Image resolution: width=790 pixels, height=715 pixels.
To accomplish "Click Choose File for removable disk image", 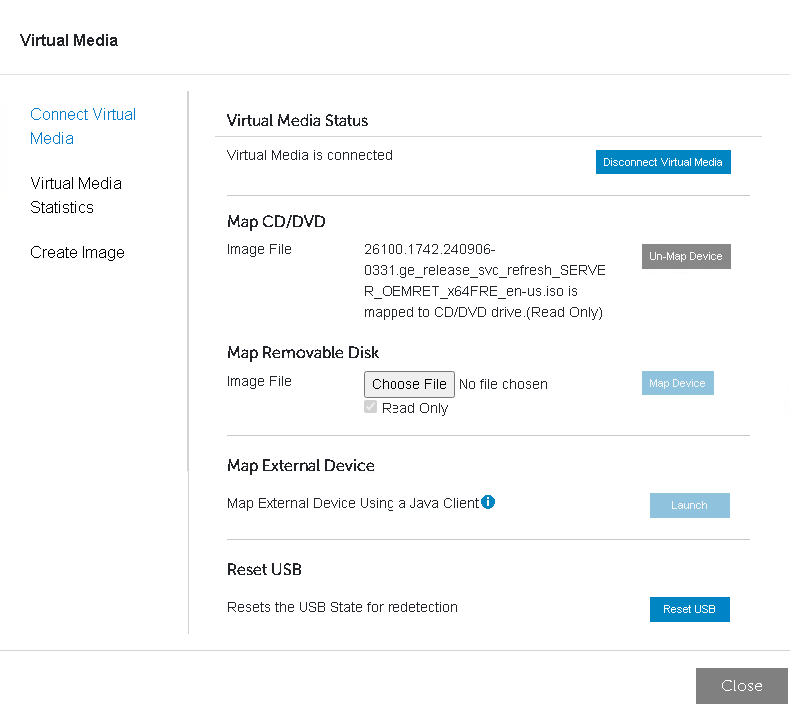I will coord(409,384).
